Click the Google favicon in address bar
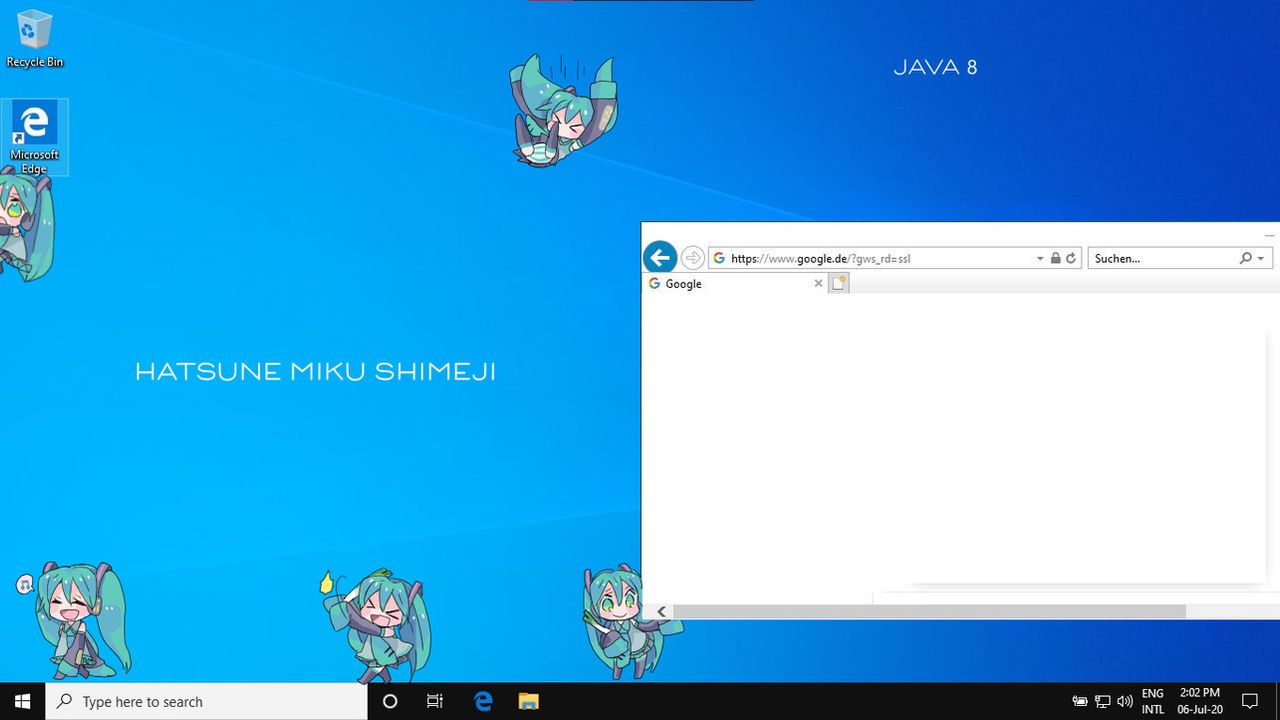Image resolution: width=1280 pixels, height=720 pixels. click(719, 258)
